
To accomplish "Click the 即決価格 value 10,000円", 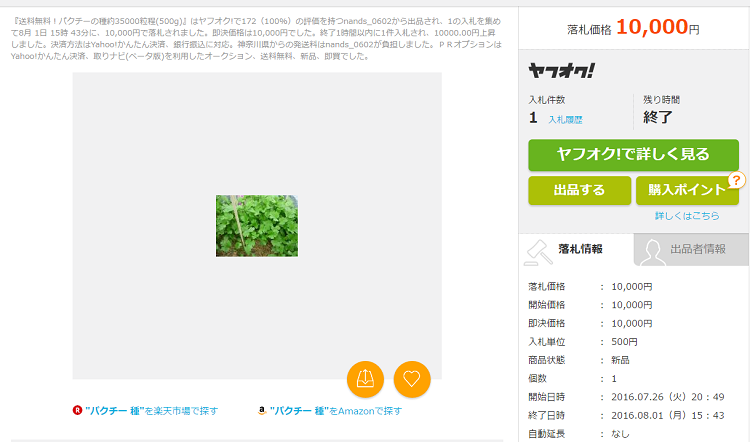I will [632, 323].
